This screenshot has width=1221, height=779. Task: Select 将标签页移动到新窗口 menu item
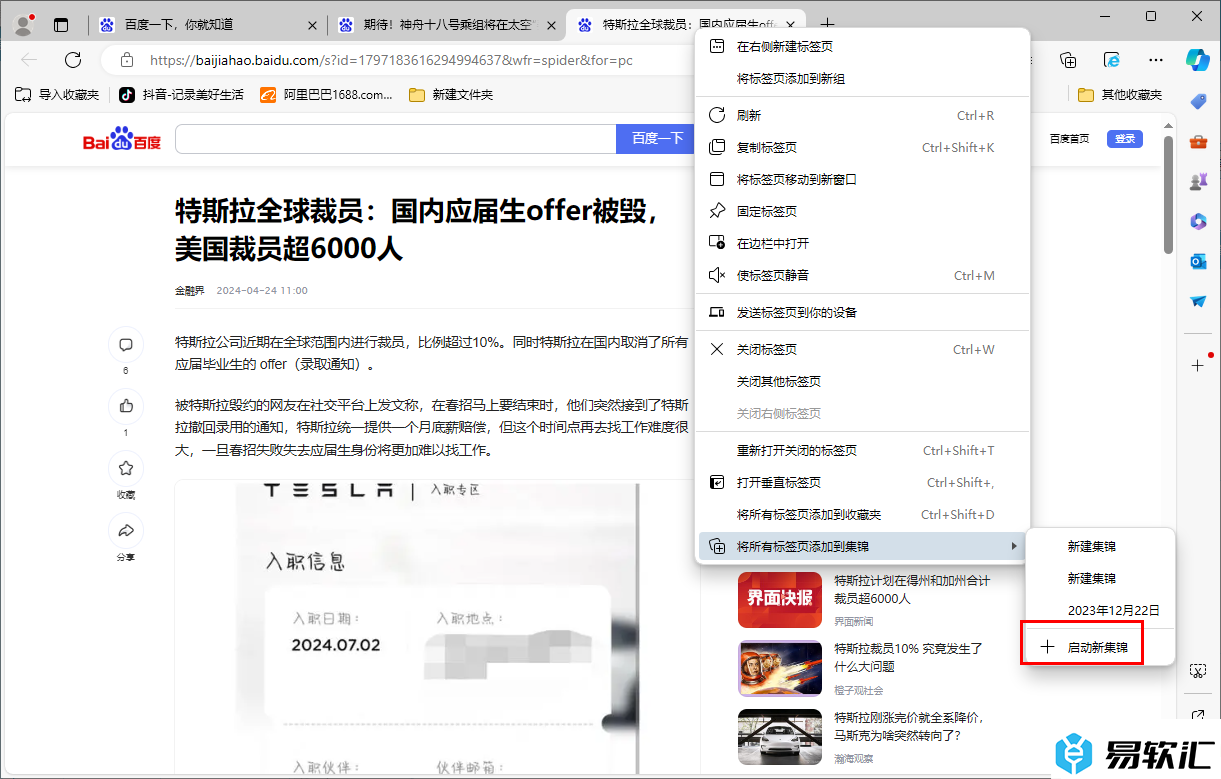(x=862, y=179)
